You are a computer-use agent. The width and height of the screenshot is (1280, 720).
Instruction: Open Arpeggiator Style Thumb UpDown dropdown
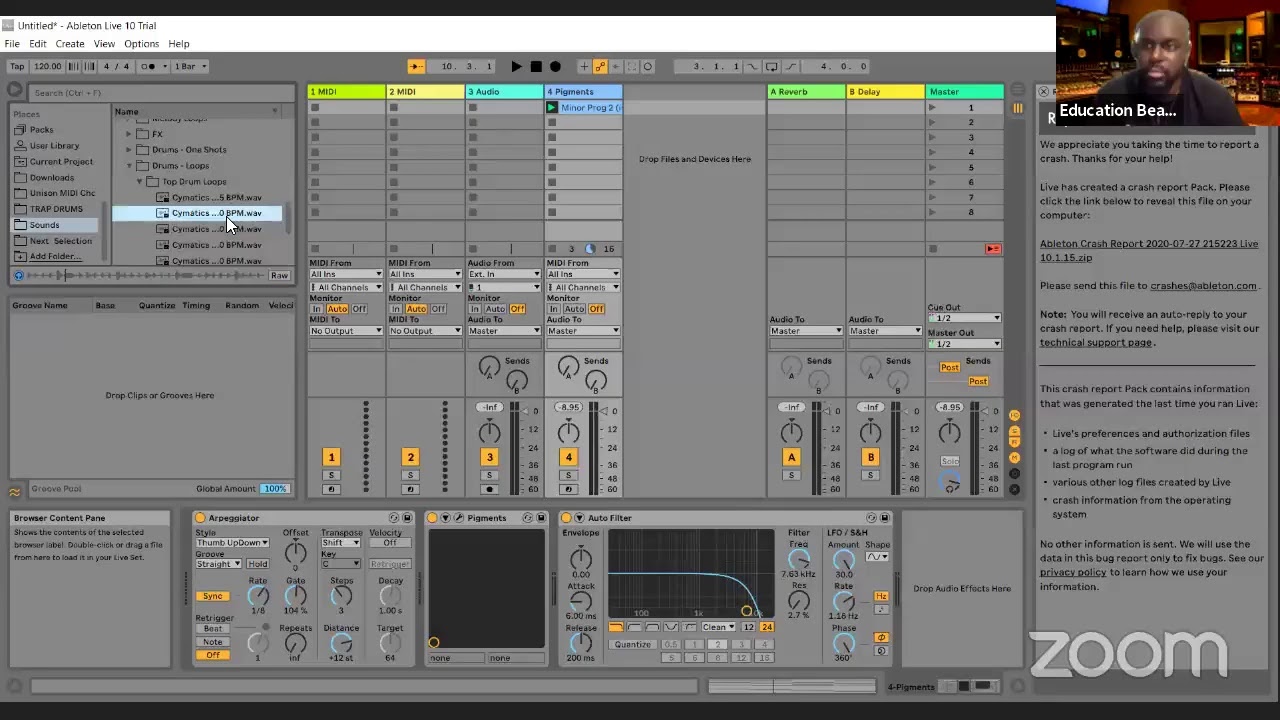click(x=232, y=543)
